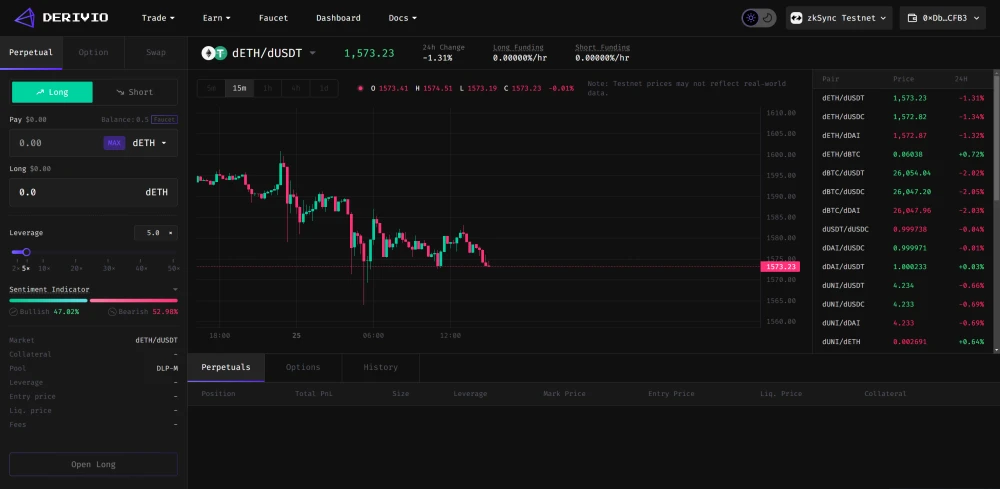Open the Dashboard page
1000x489 pixels.
[338, 18]
